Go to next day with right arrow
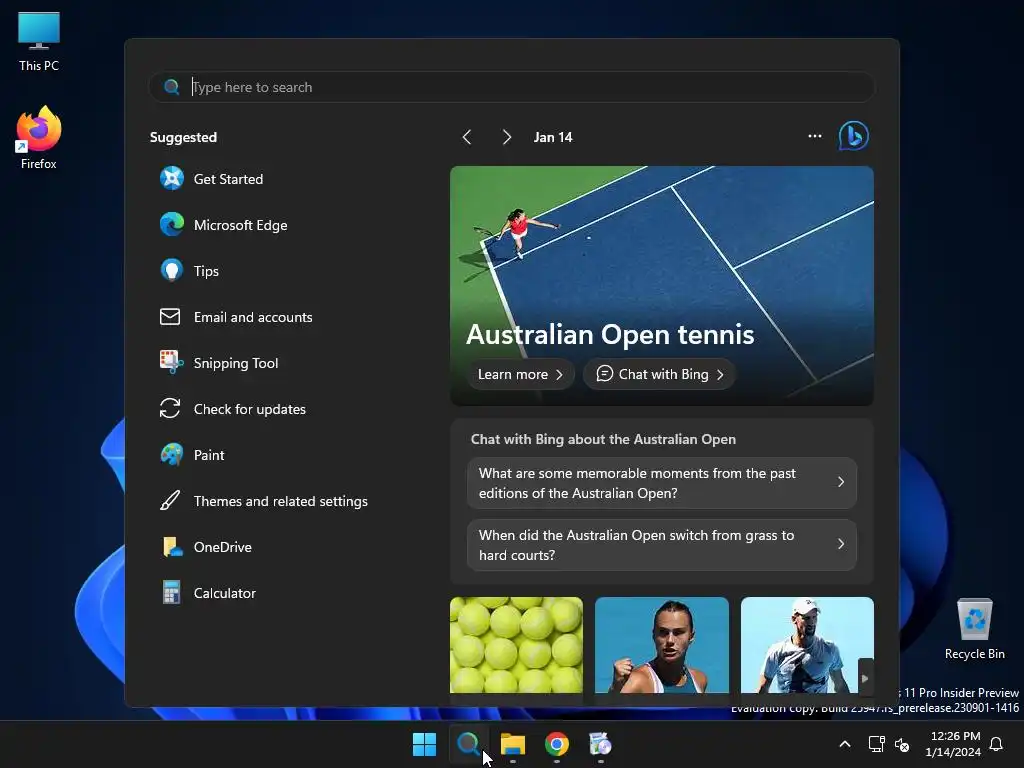The image size is (1024, 768). click(x=506, y=137)
